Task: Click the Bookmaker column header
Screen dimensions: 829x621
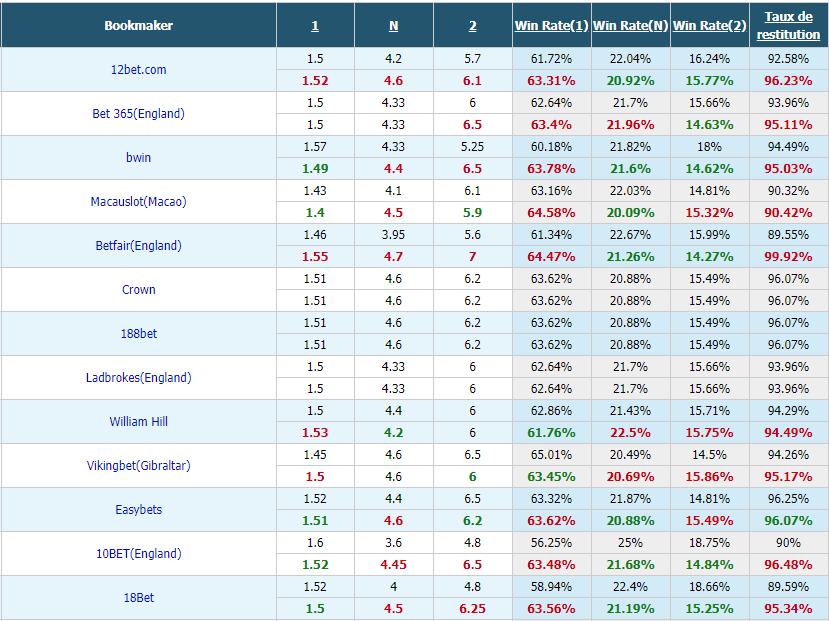Action: click(139, 25)
